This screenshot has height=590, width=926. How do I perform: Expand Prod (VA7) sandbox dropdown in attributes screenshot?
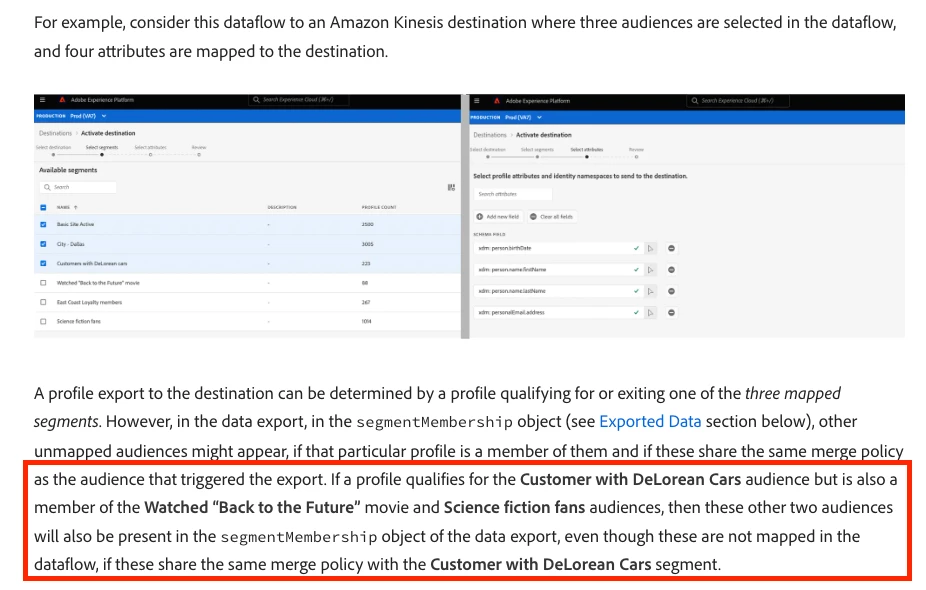coord(523,118)
